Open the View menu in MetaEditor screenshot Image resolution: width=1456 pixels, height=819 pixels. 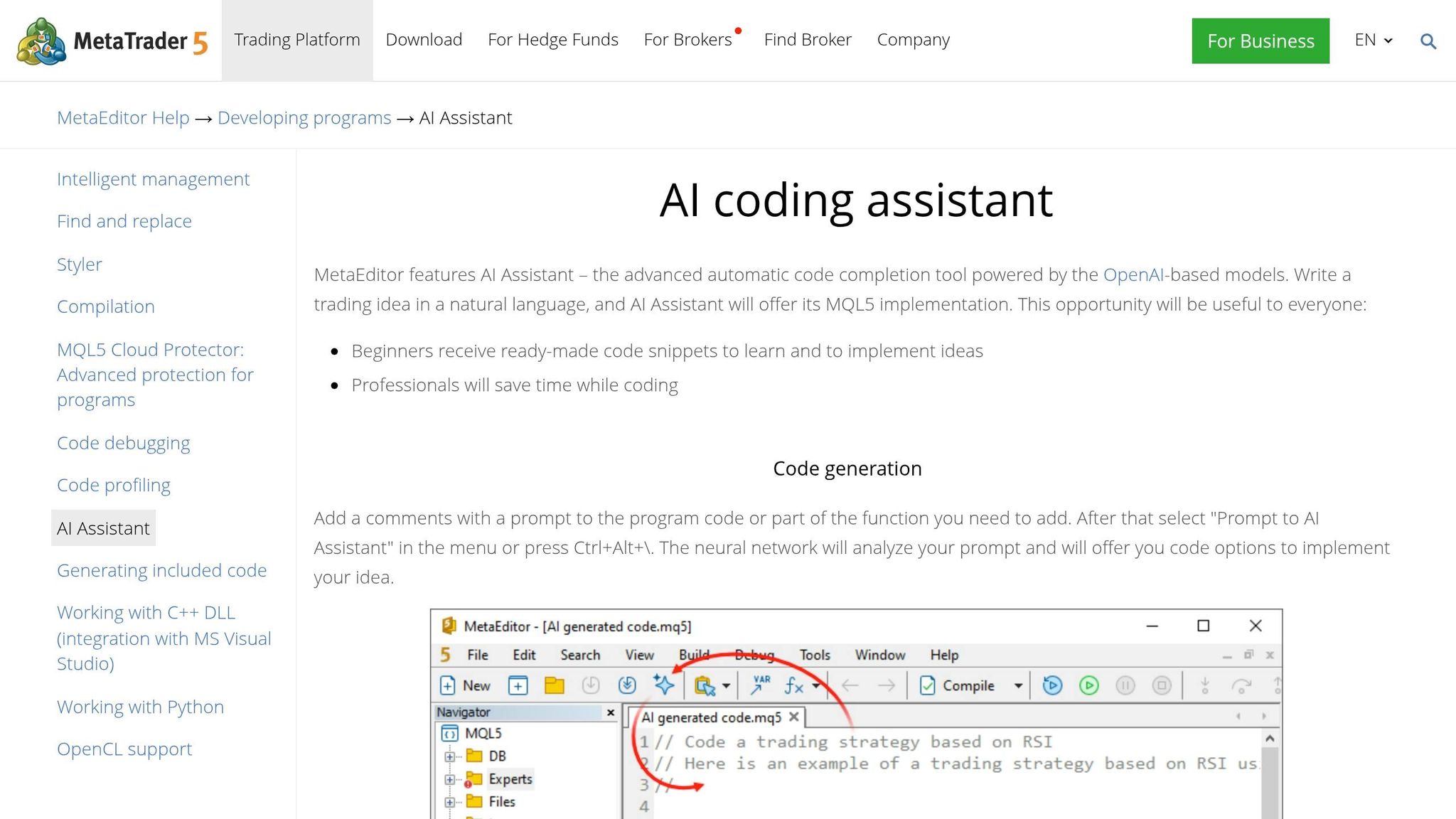click(639, 655)
